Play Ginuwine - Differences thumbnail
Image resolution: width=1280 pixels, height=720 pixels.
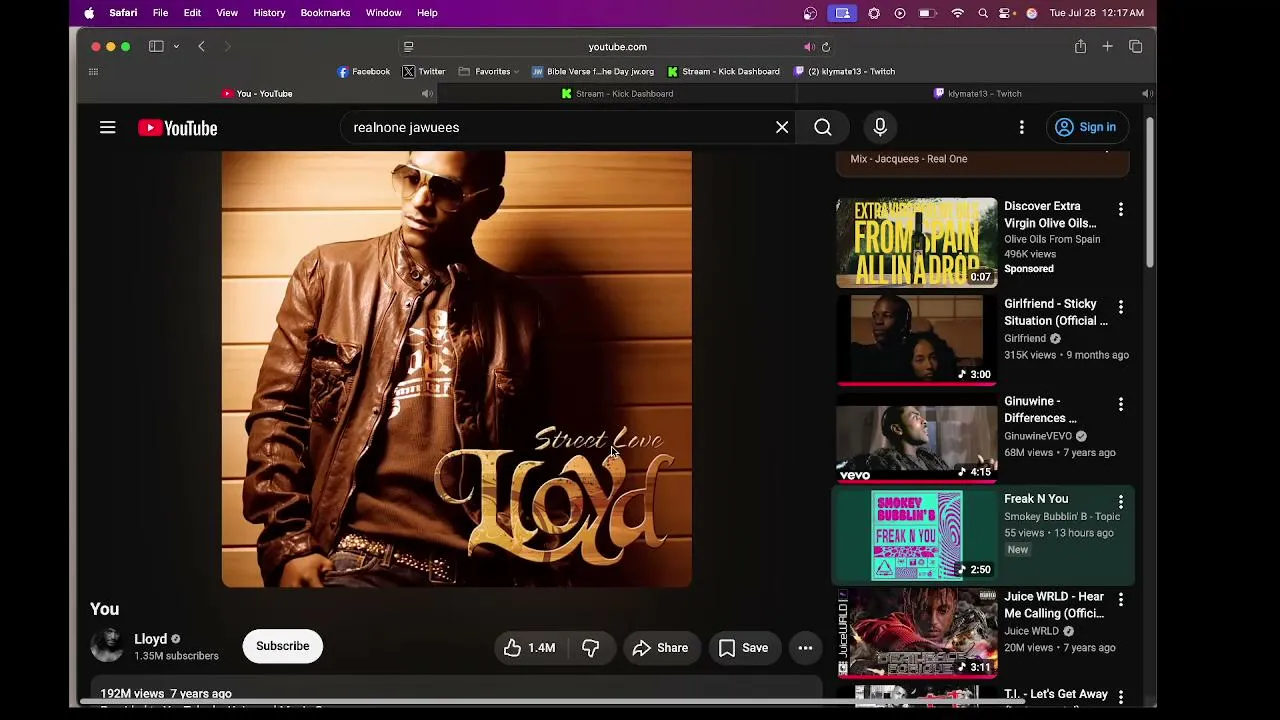tap(917, 438)
